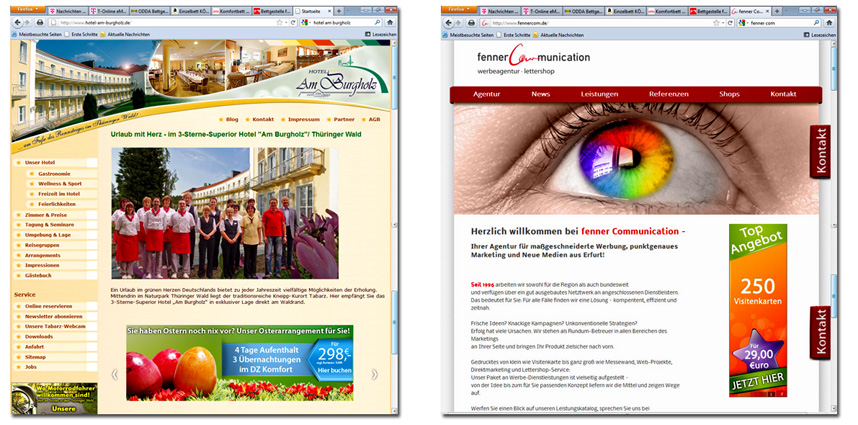Open URL history dropdown in hotel window
This screenshot has height=425, width=858.
(287, 22)
